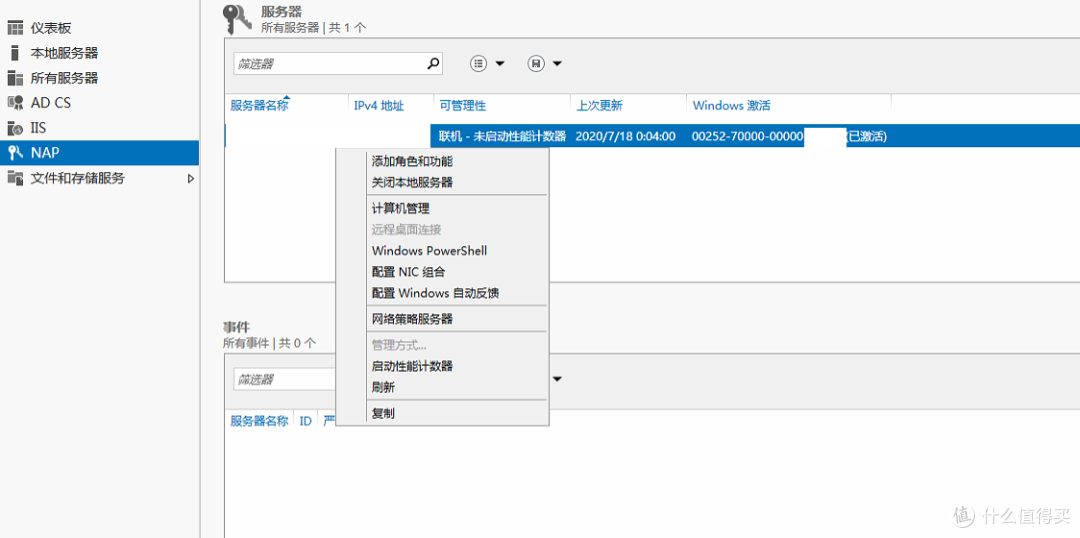Select the 本地服务器 sidebar icon
The height and width of the screenshot is (538, 1080).
tap(15, 53)
